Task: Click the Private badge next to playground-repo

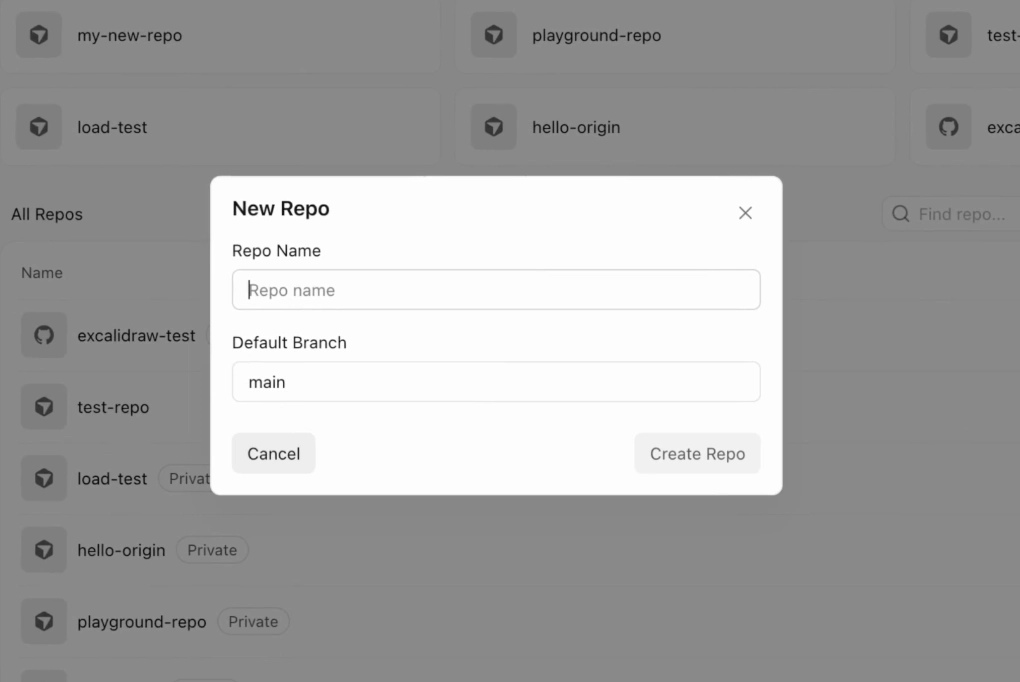Action: (x=253, y=621)
